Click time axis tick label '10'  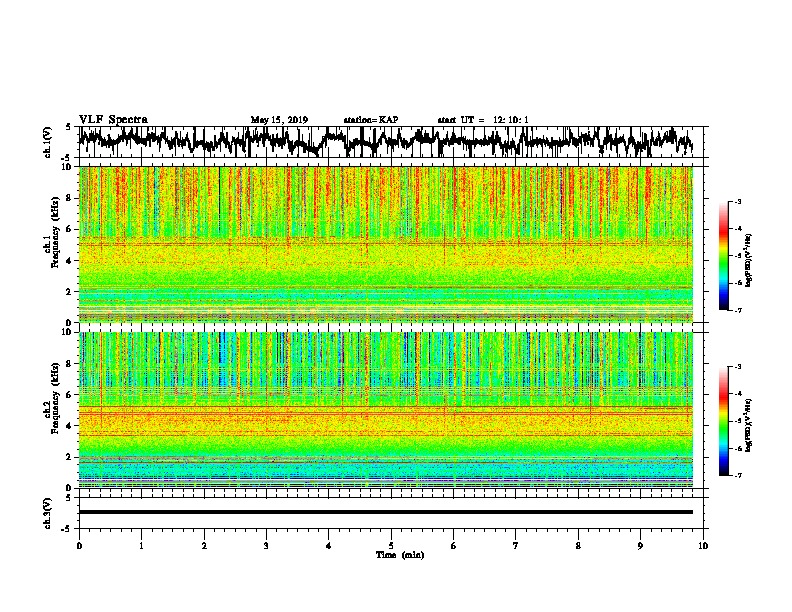point(703,546)
